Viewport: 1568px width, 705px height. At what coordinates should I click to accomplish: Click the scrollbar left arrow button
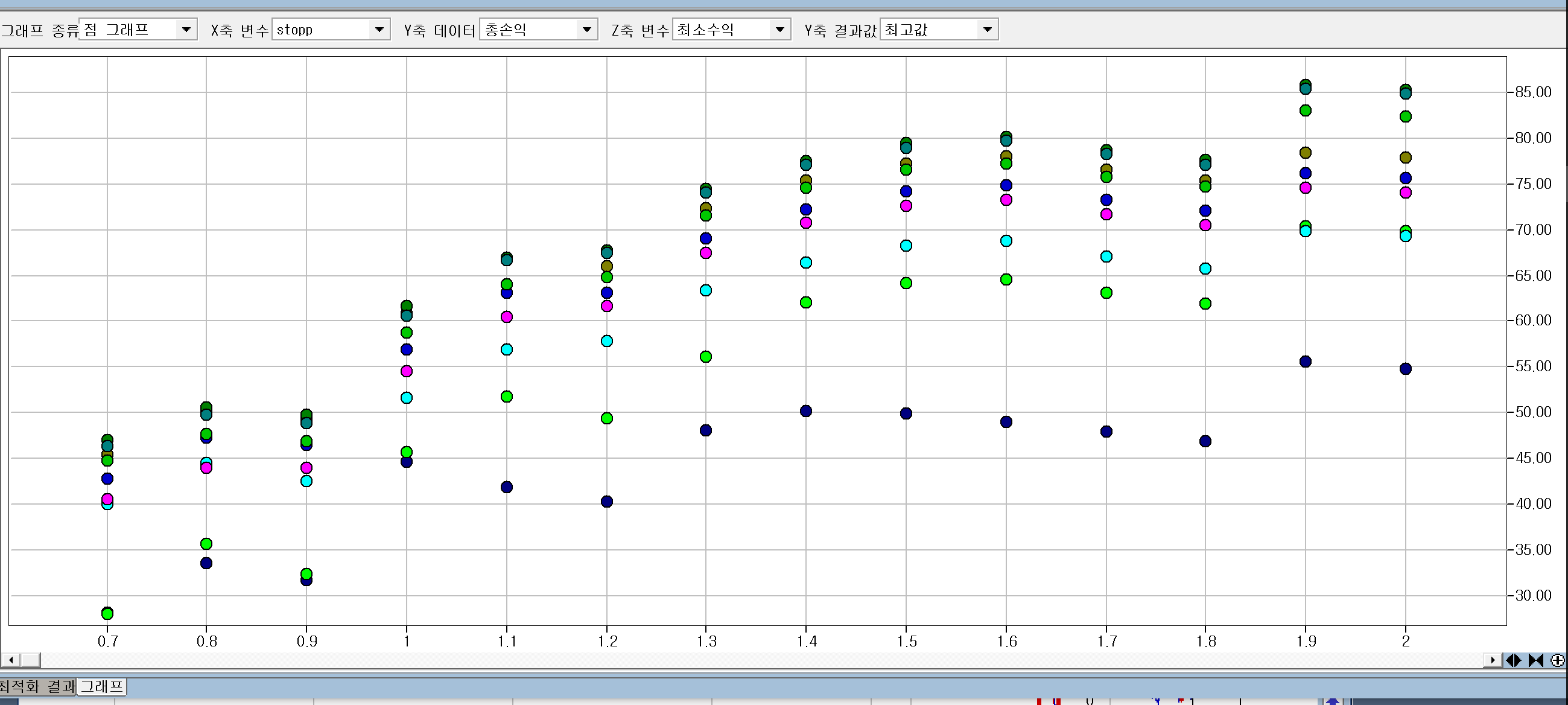[x=10, y=660]
